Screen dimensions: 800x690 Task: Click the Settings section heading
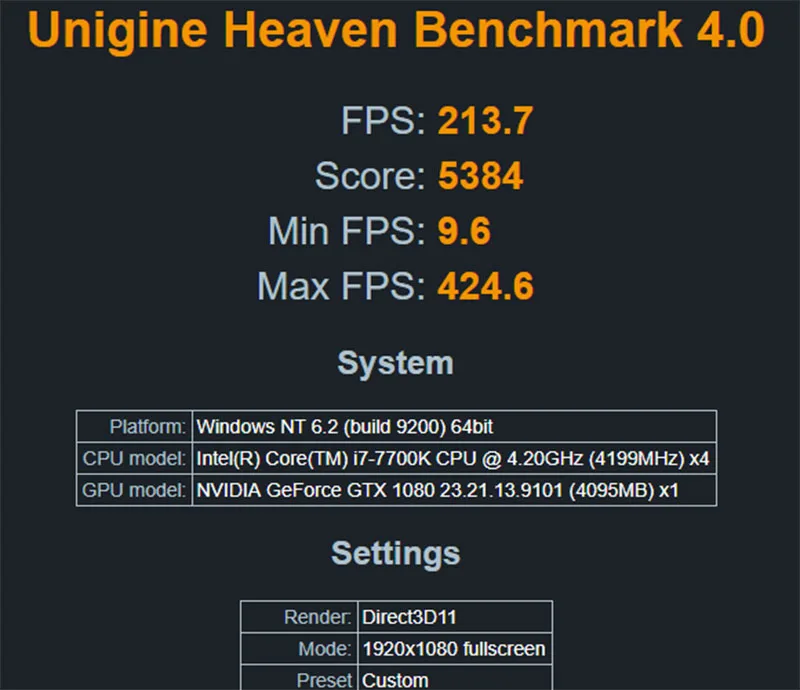tap(395, 553)
